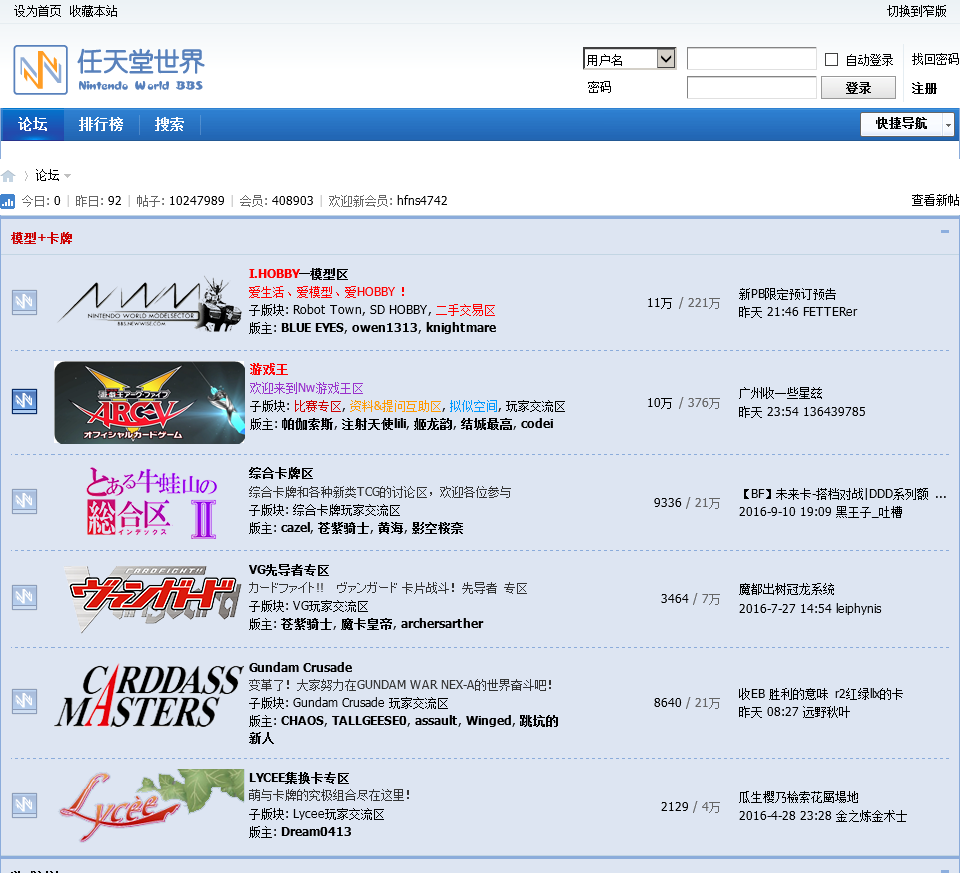Open moderator BLUE EYES profile
This screenshot has width=960, height=873.
coord(312,328)
